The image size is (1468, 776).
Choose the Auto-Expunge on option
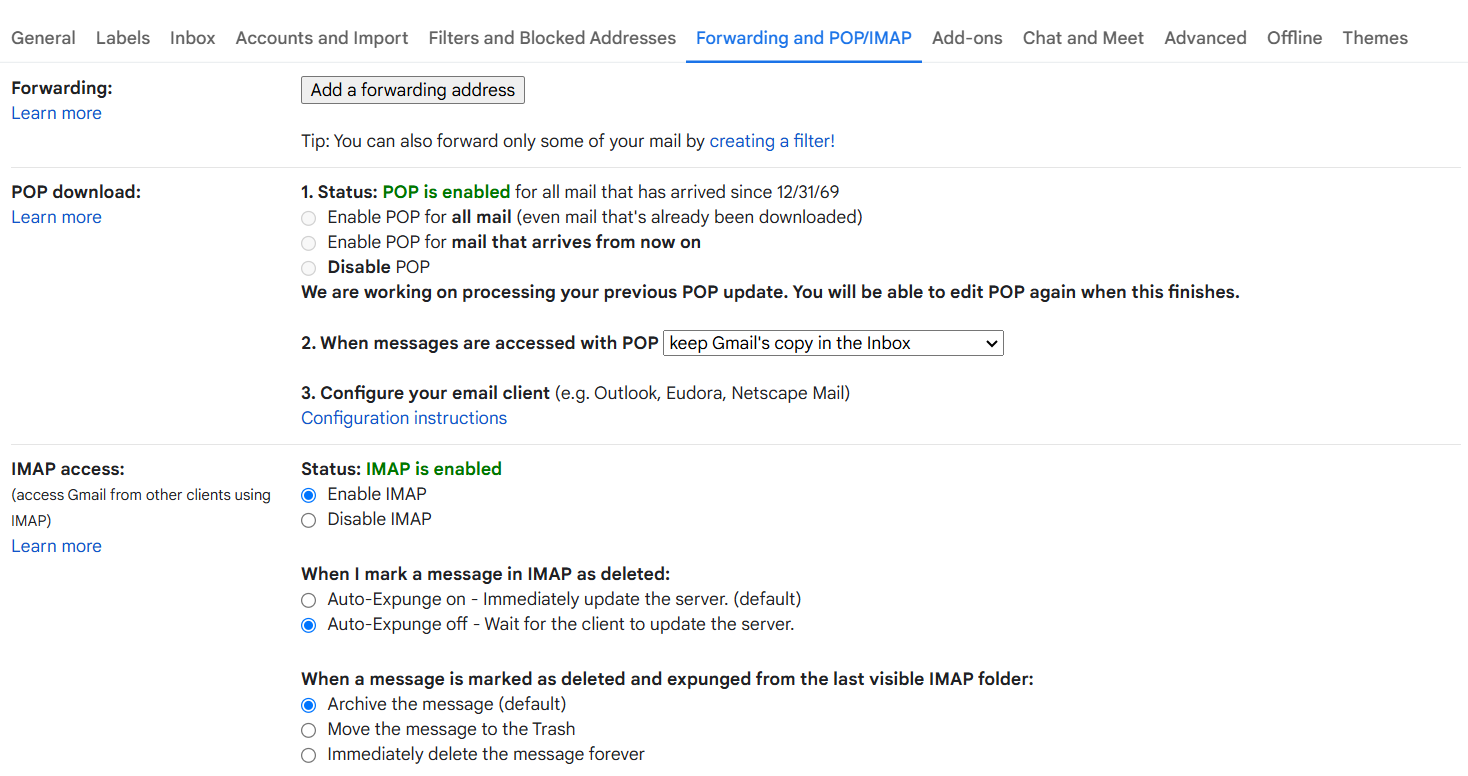click(308, 600)
